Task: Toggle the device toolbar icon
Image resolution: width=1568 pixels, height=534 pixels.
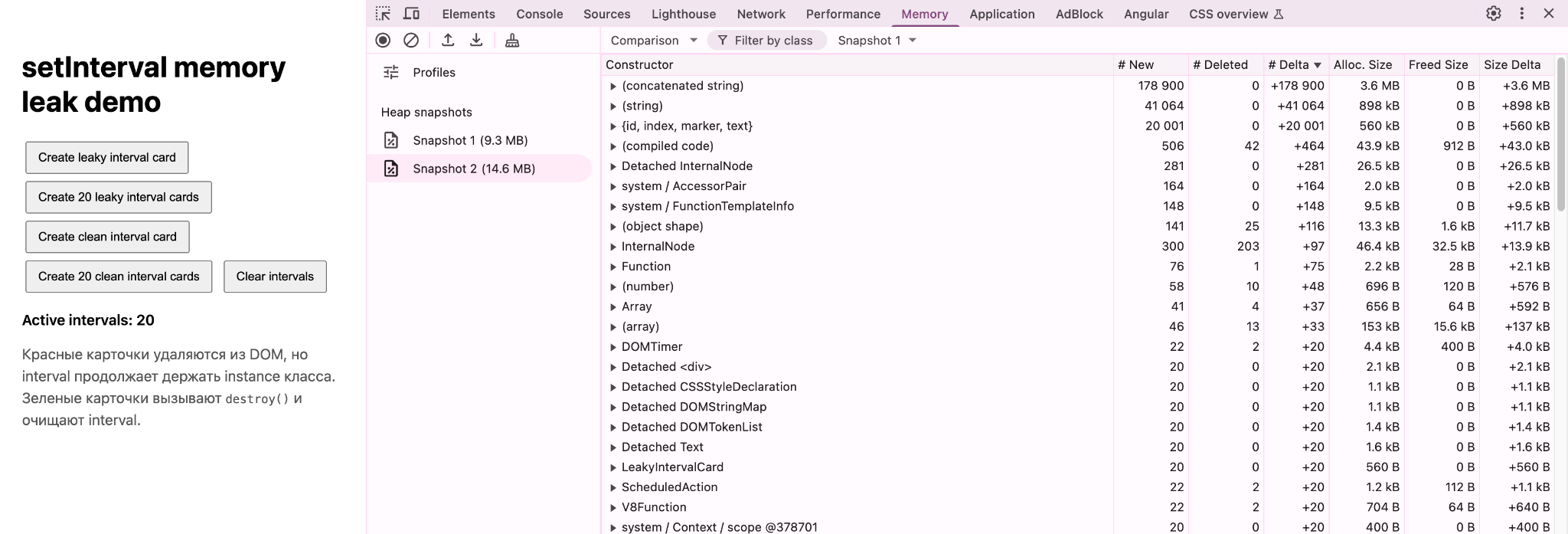Action: click(411, 14)
